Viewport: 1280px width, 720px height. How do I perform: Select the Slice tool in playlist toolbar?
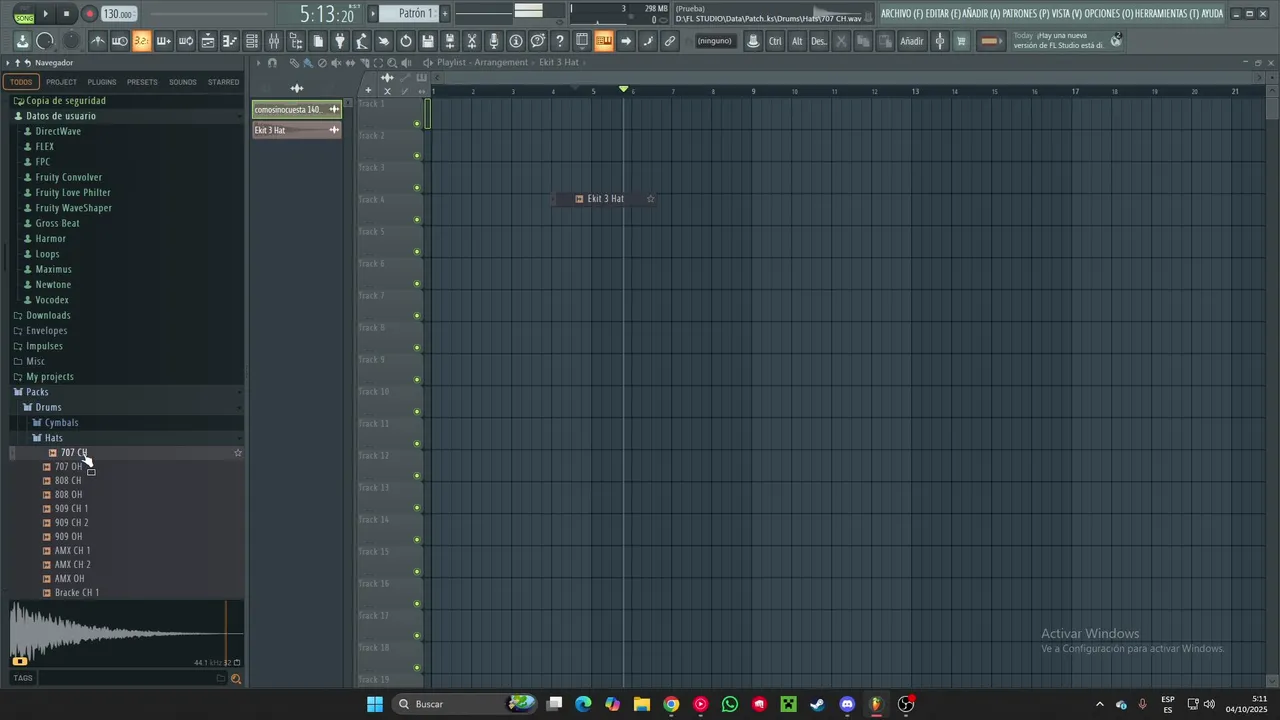364,63
